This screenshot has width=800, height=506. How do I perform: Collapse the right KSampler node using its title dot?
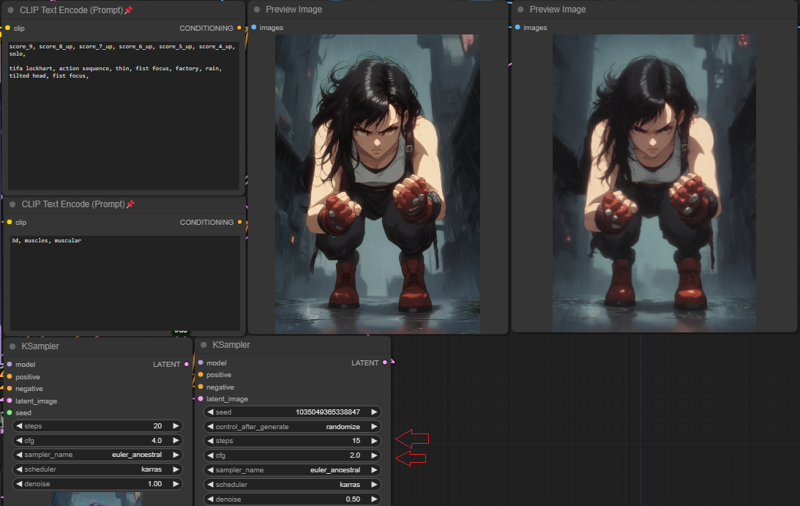click(203, 345)
